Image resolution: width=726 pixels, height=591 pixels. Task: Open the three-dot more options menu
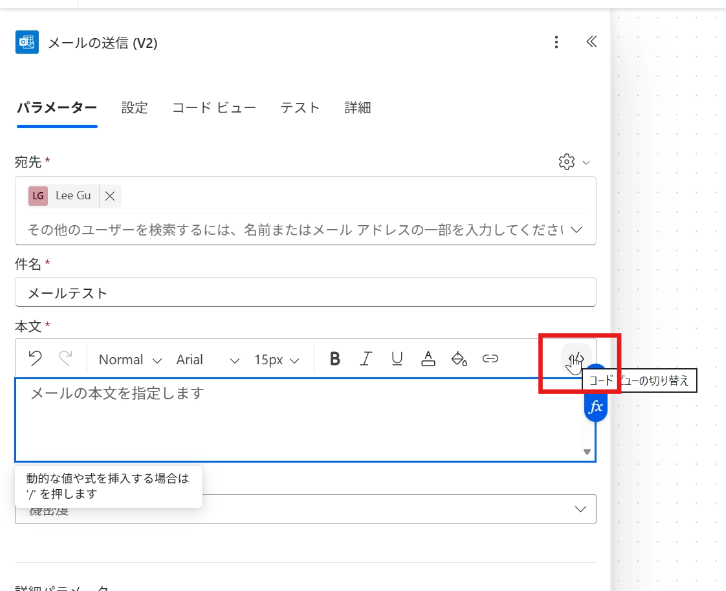[557, 42]
